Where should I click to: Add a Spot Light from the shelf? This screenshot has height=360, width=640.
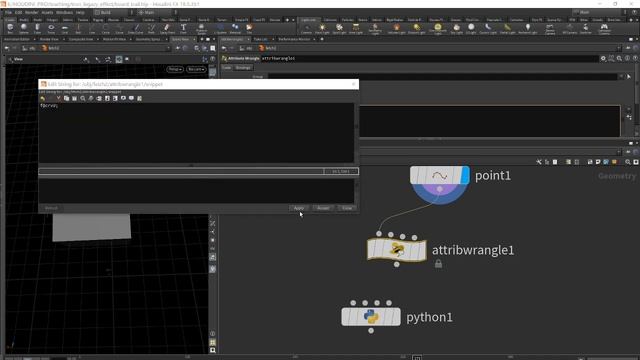[x=339, y=29]
